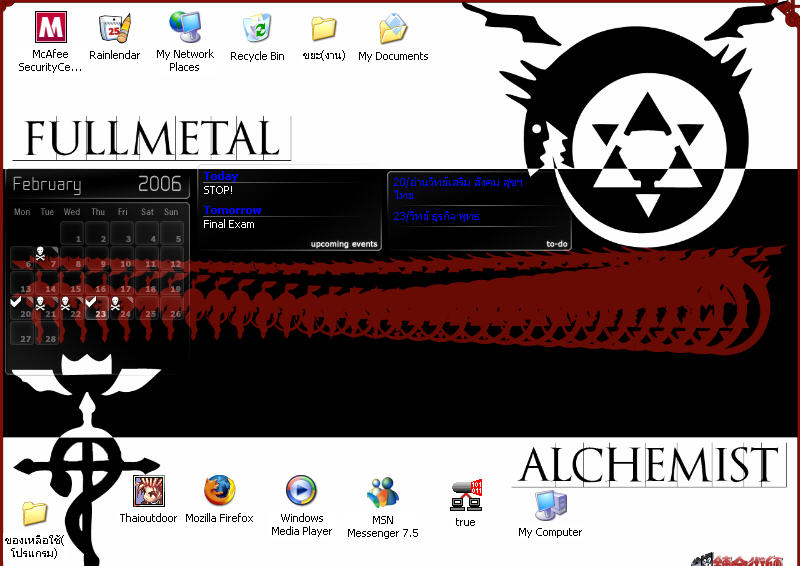Click the Today link in upcoming events
The width and height of the screenshot is (800, 566).
[x=221, y=176]
